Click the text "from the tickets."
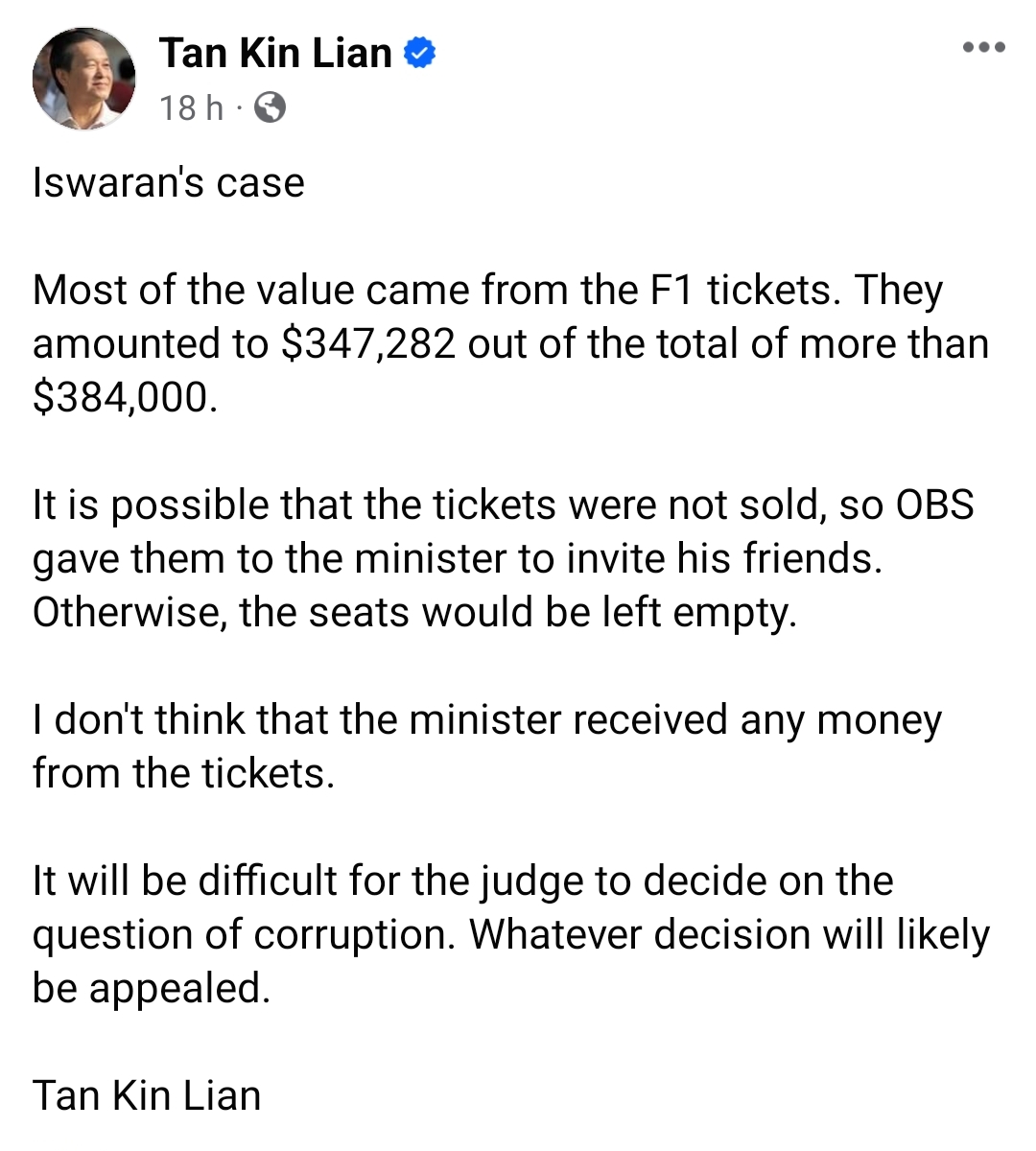Screen dimensions: 1036x1151 click(183, 773)
